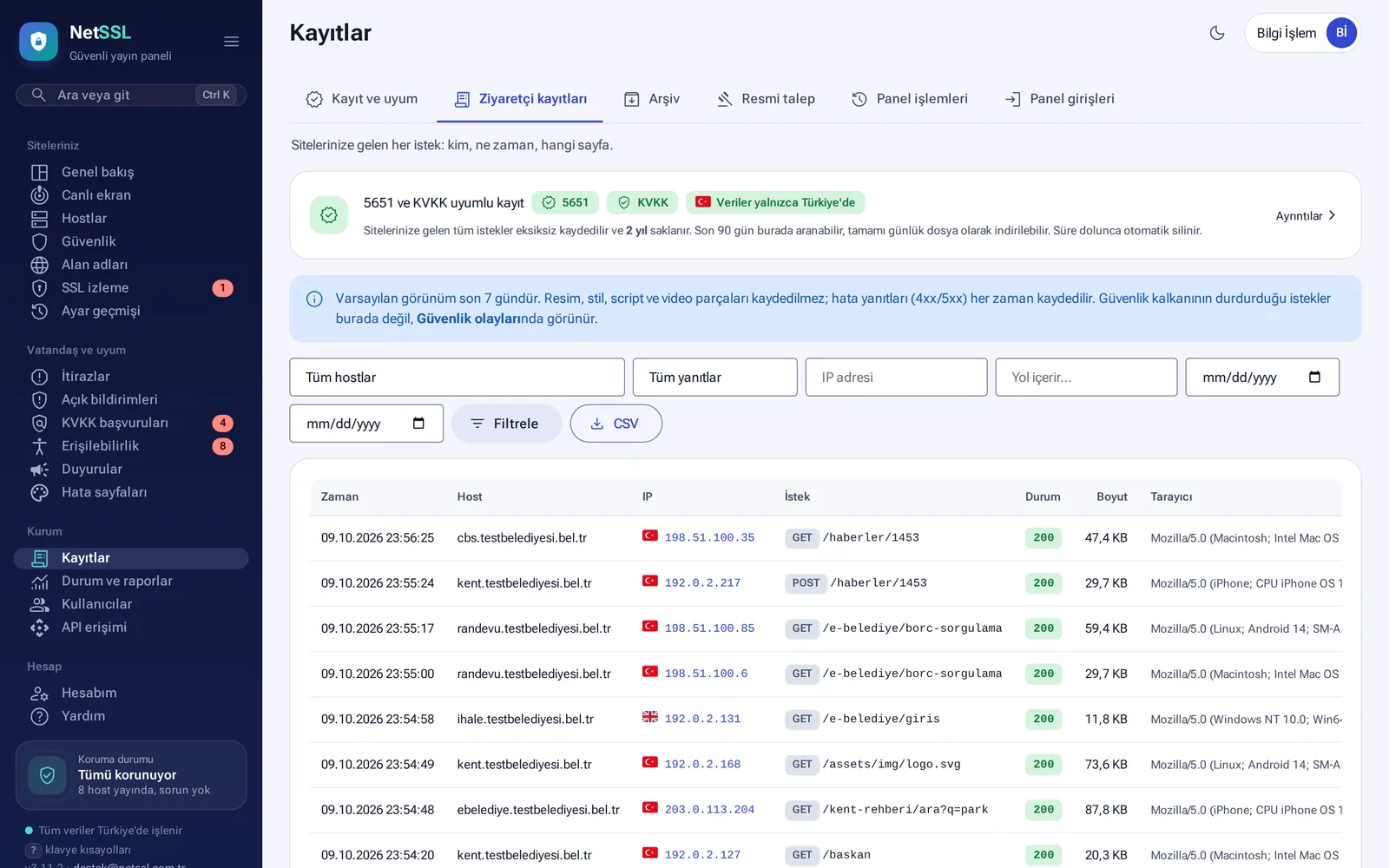Open Duyurular megaphone item
Image resolution: width=1389 pixels, height=868 pixels.
click(x=131, y=469)
